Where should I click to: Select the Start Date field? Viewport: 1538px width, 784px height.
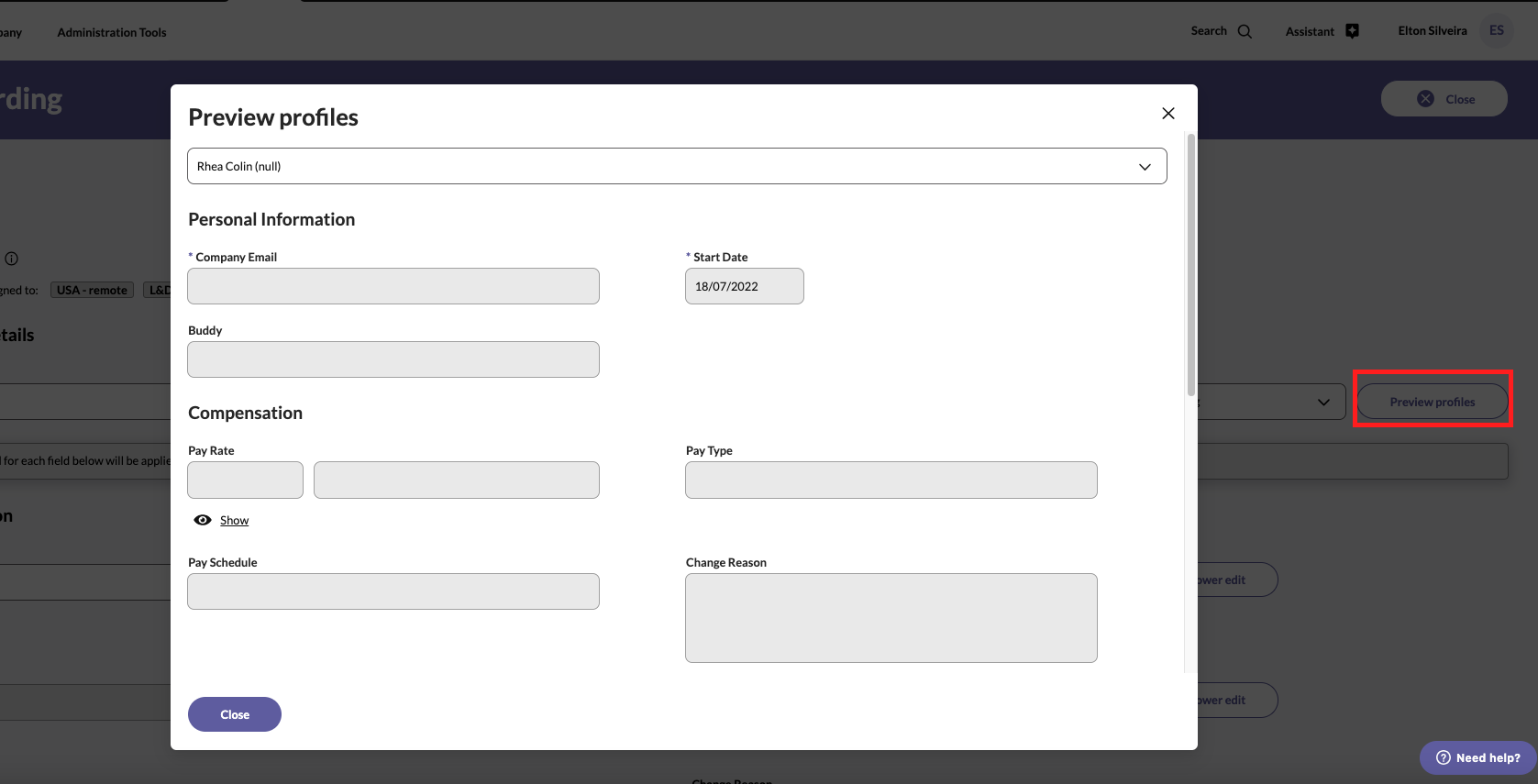[x=744, y=286]
